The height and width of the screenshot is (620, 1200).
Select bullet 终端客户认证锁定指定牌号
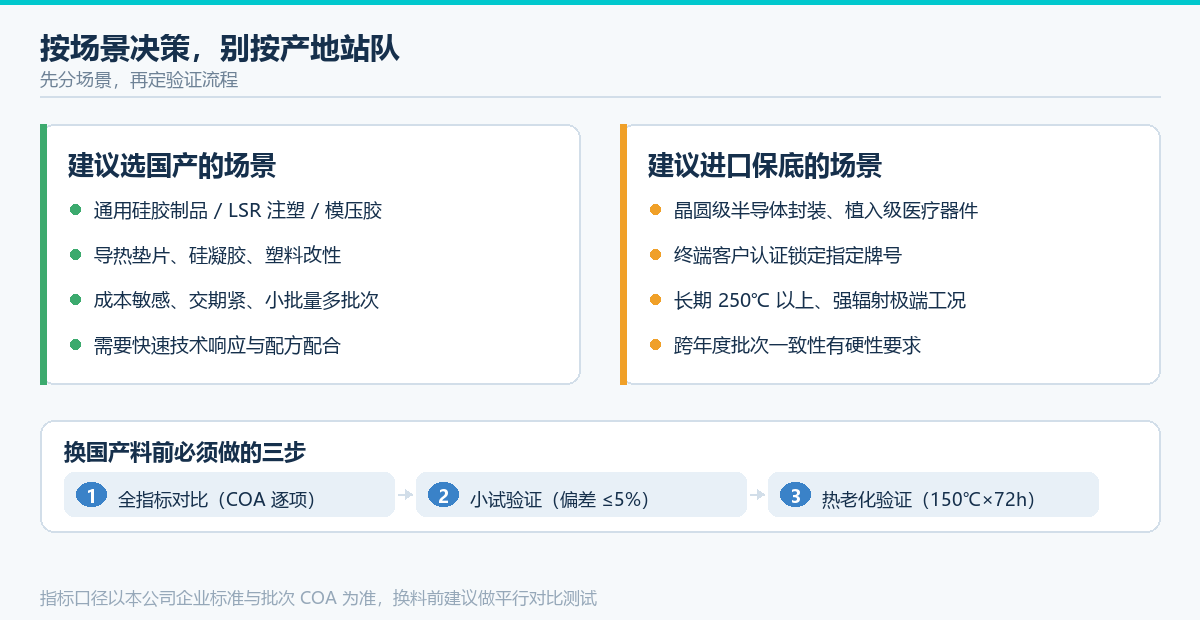[788, 256]
